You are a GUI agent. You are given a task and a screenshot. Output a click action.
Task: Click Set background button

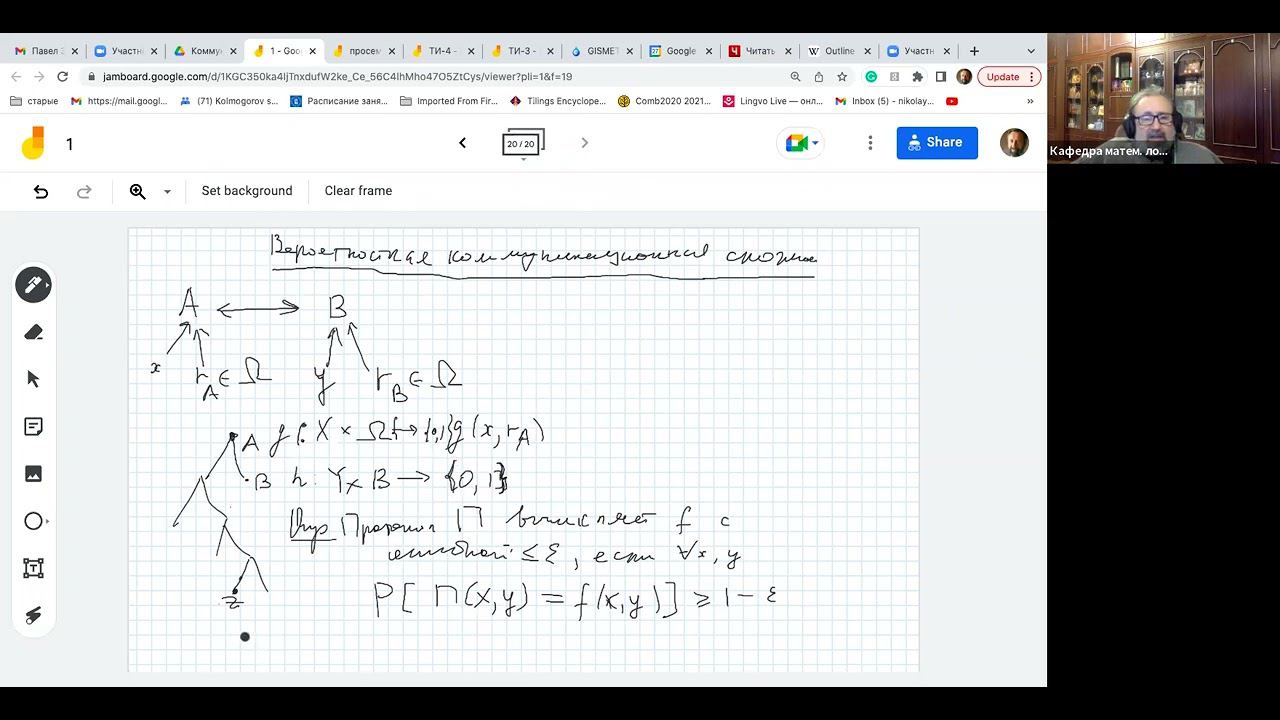pos(247,191)
